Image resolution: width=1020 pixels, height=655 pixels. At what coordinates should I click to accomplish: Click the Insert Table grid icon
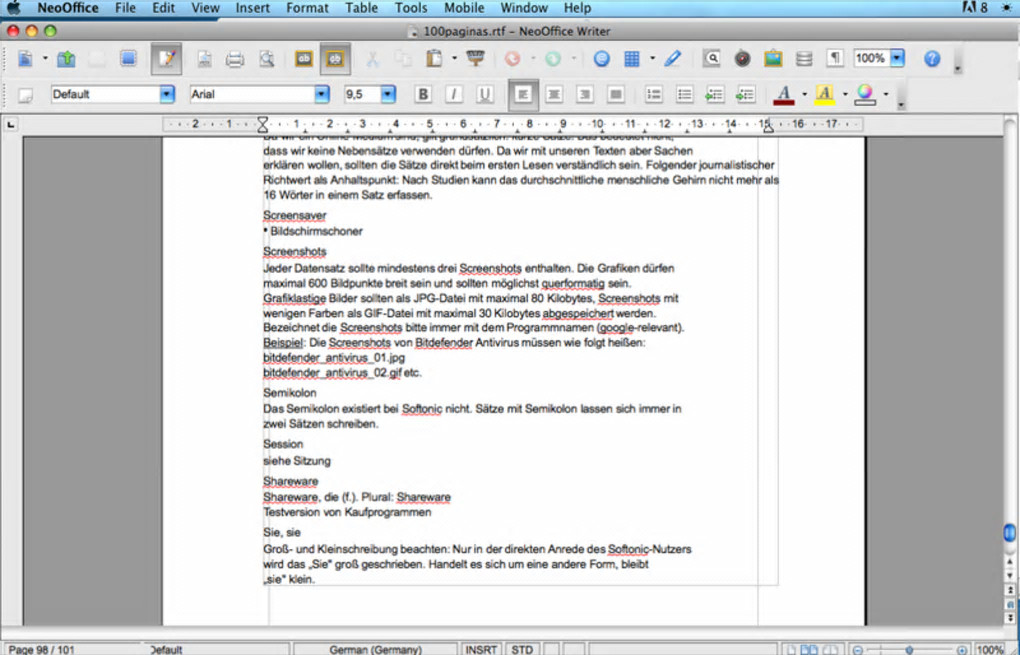point(632,59)
